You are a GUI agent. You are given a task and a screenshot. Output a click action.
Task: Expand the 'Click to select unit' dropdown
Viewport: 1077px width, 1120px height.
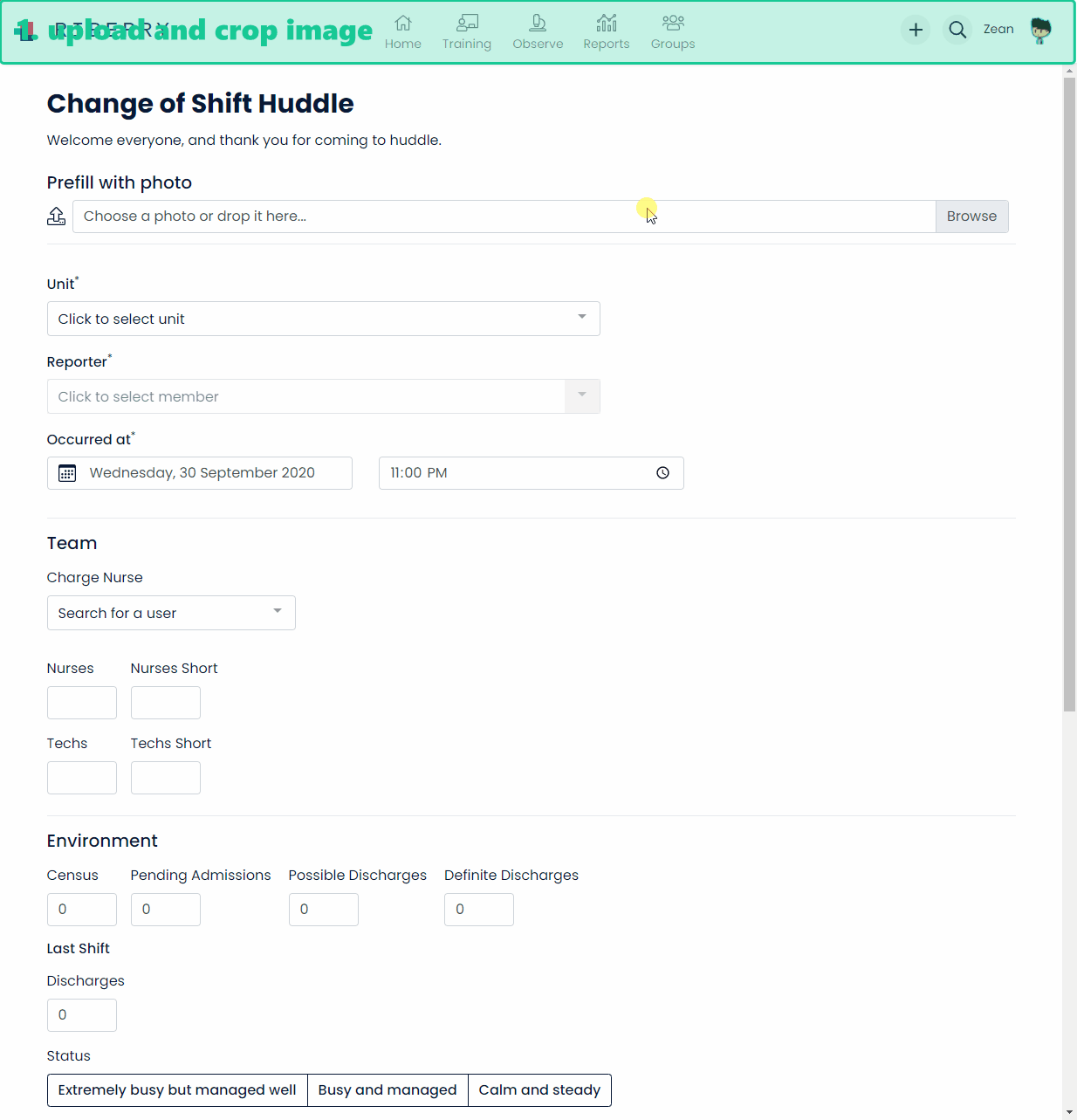(323, 319)
